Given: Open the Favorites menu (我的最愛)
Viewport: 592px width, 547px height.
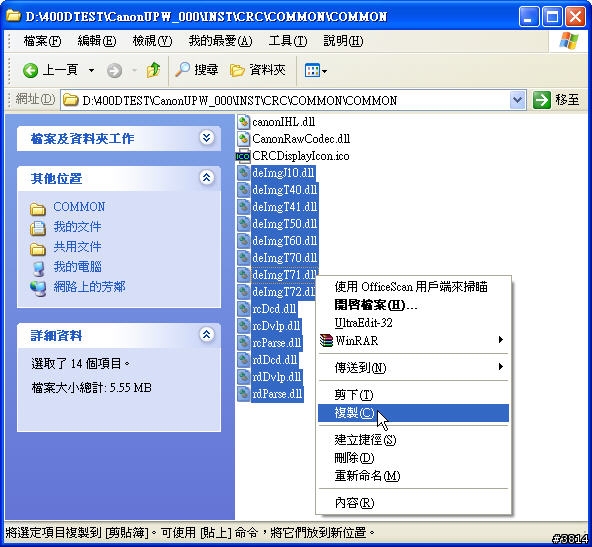Looking at the screenshot, I should tap(220, 41).
